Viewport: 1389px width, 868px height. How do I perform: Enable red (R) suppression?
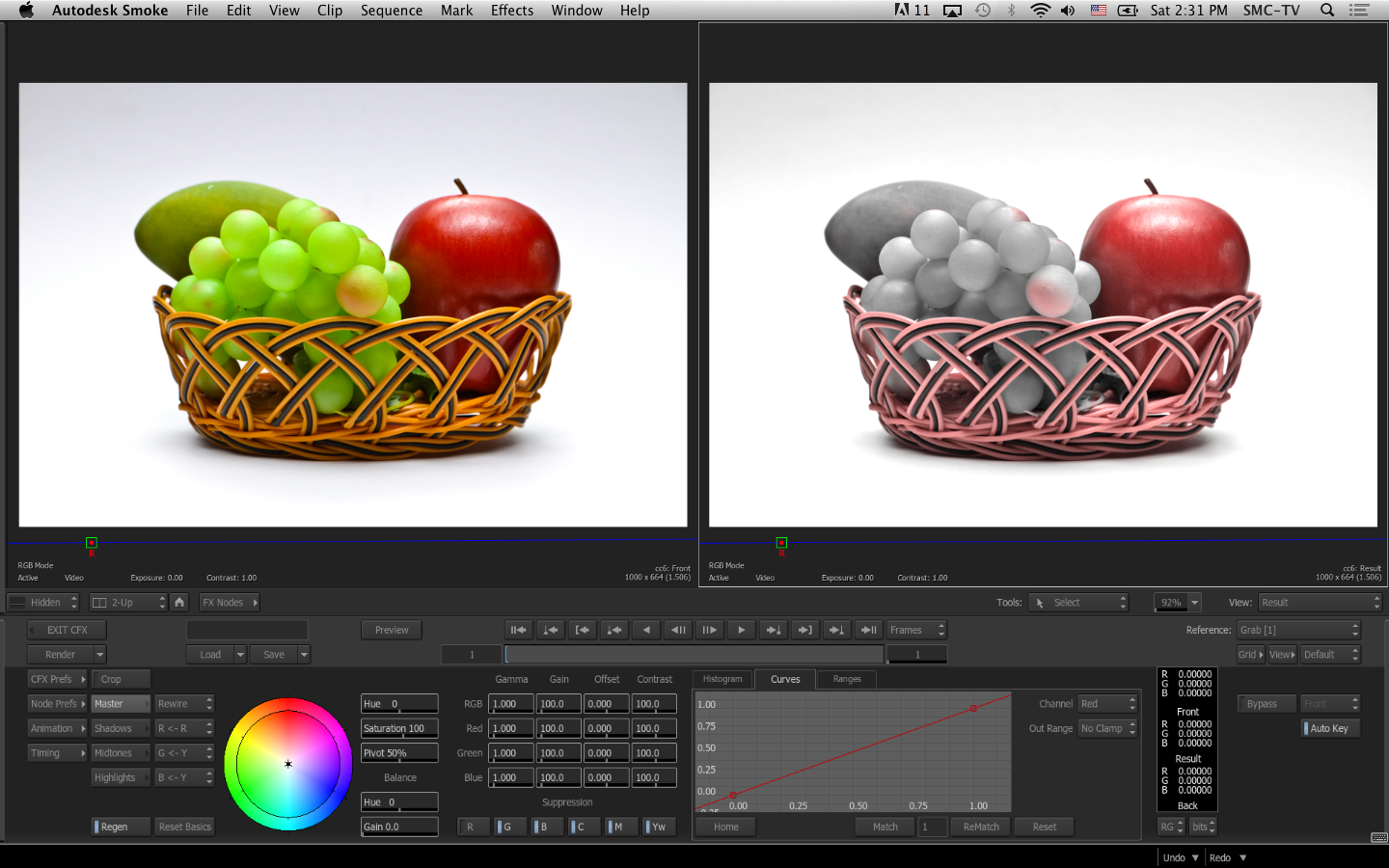click(471, 827)
